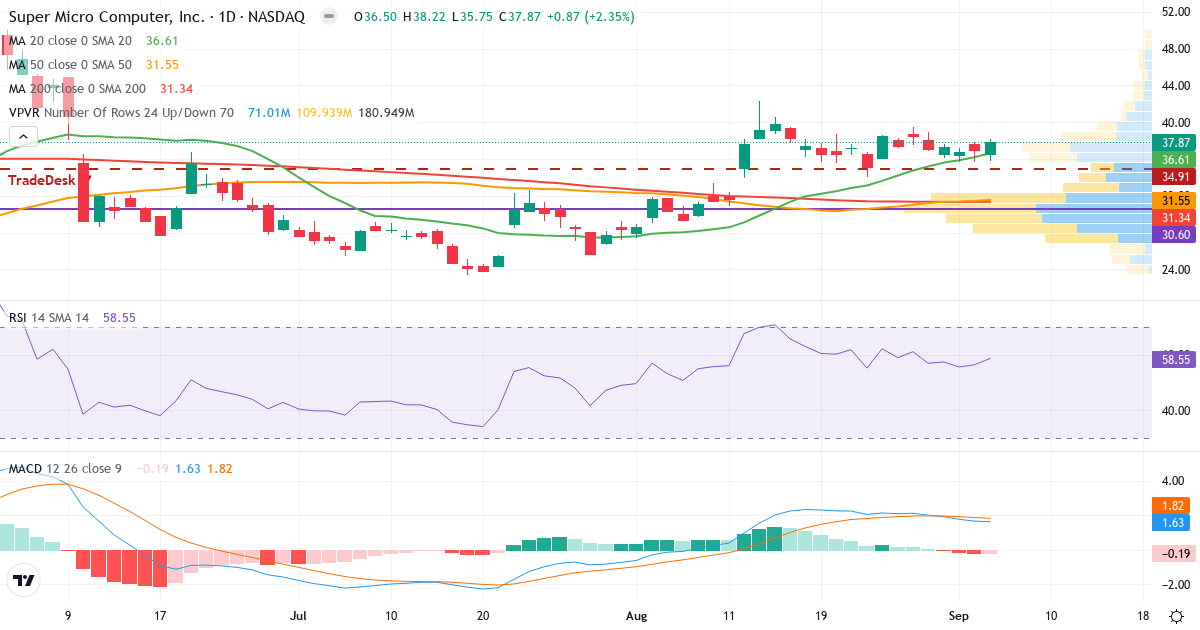Click the 31.34 red price axis label
The width and height of the screenshot is (1200, 630).
coord(1173,218)
